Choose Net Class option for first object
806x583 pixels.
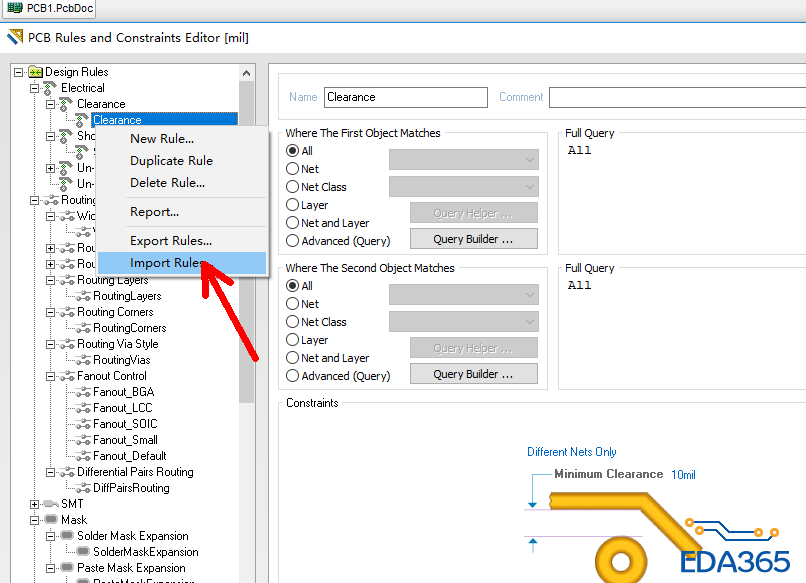(293, 187)
